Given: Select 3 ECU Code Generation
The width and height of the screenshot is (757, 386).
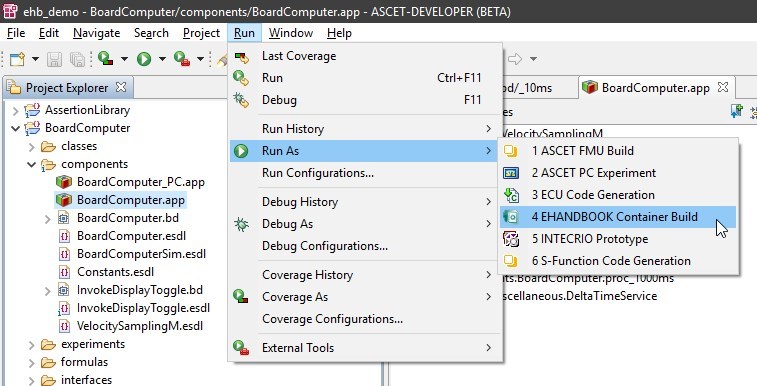Looking at the screenshot, I should (x=618, y=195).
